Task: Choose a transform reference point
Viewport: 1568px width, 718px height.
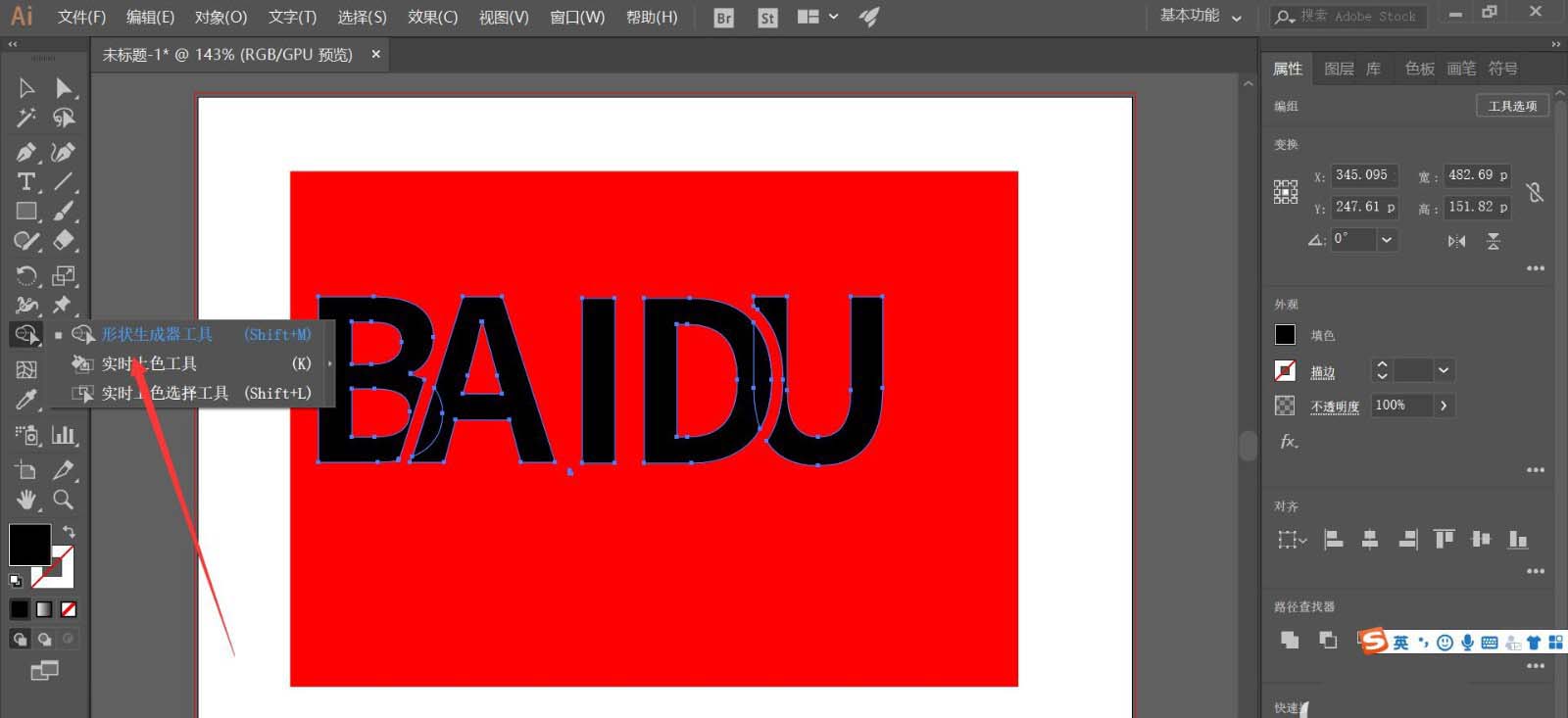Action: pyautogui.click(x=1286, y=192)
